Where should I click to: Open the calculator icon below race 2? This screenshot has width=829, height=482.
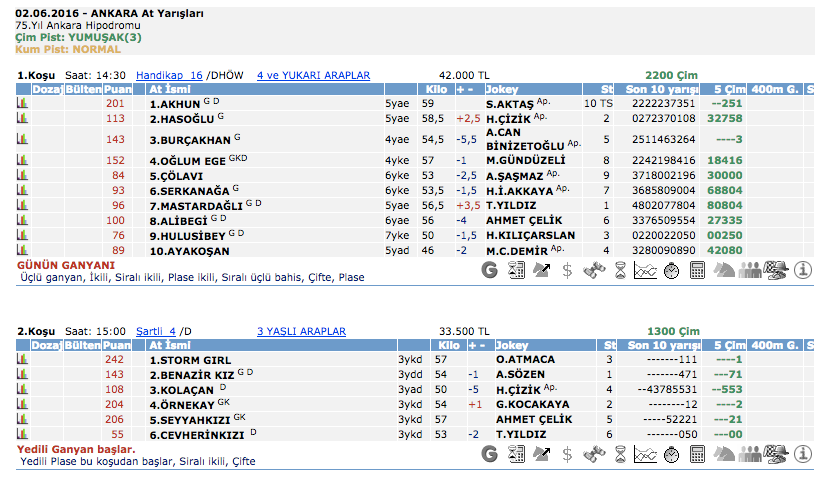pyautogui.click(x=698, y=454)
